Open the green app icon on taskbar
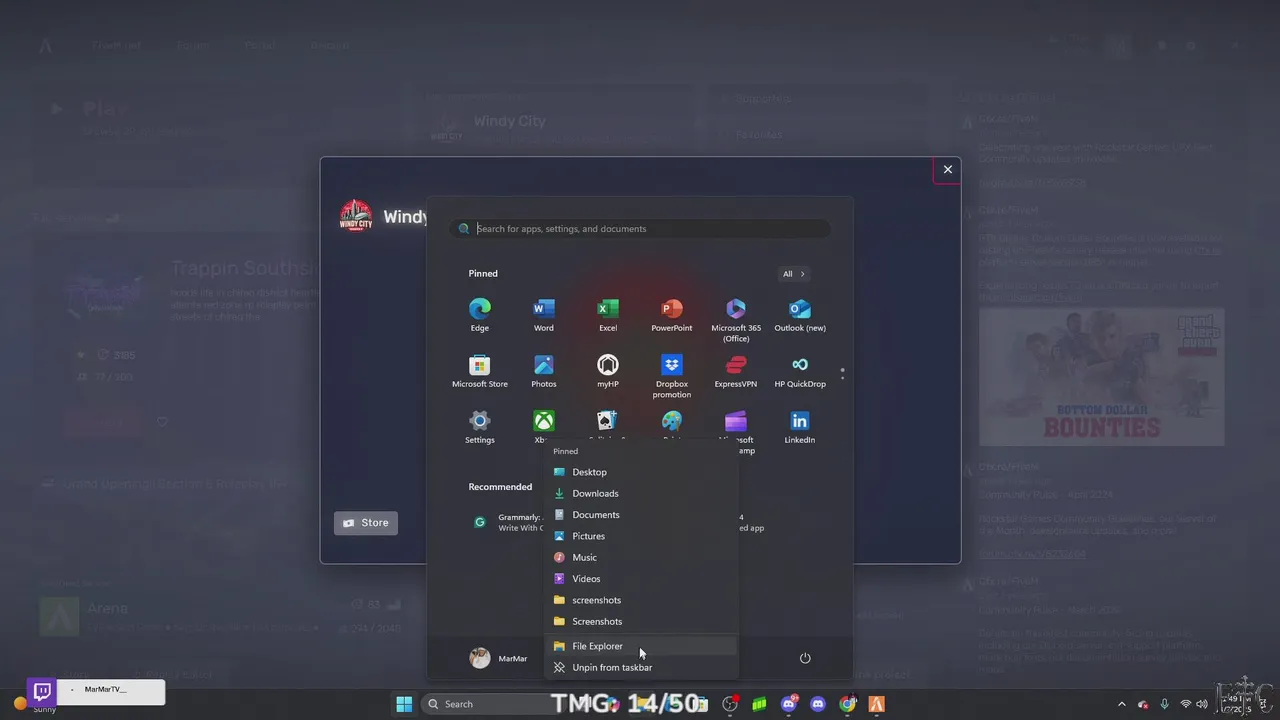Screen dimensions: 1280x720 pos(760,704)
